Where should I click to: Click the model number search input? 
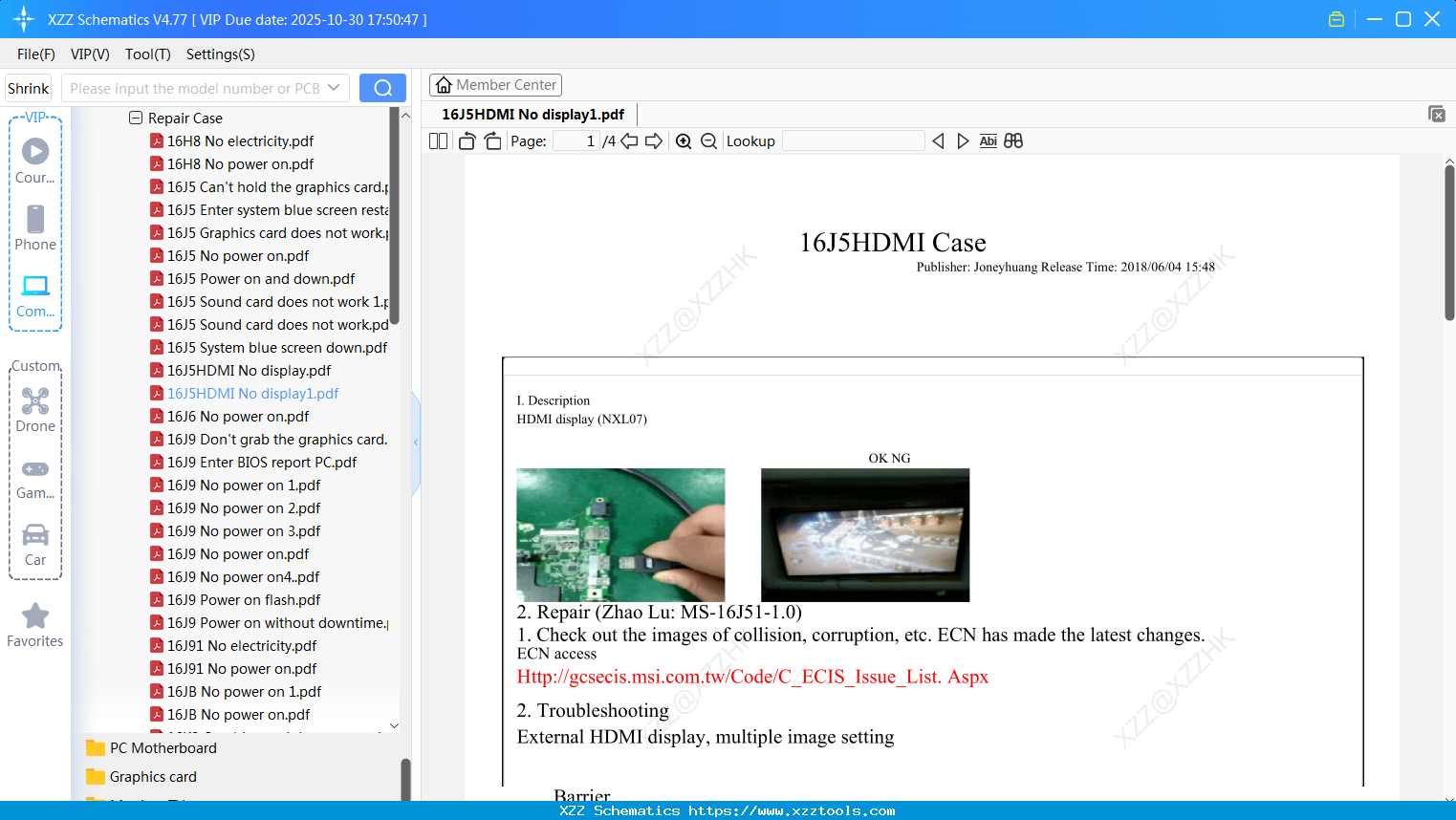point(196,88)
